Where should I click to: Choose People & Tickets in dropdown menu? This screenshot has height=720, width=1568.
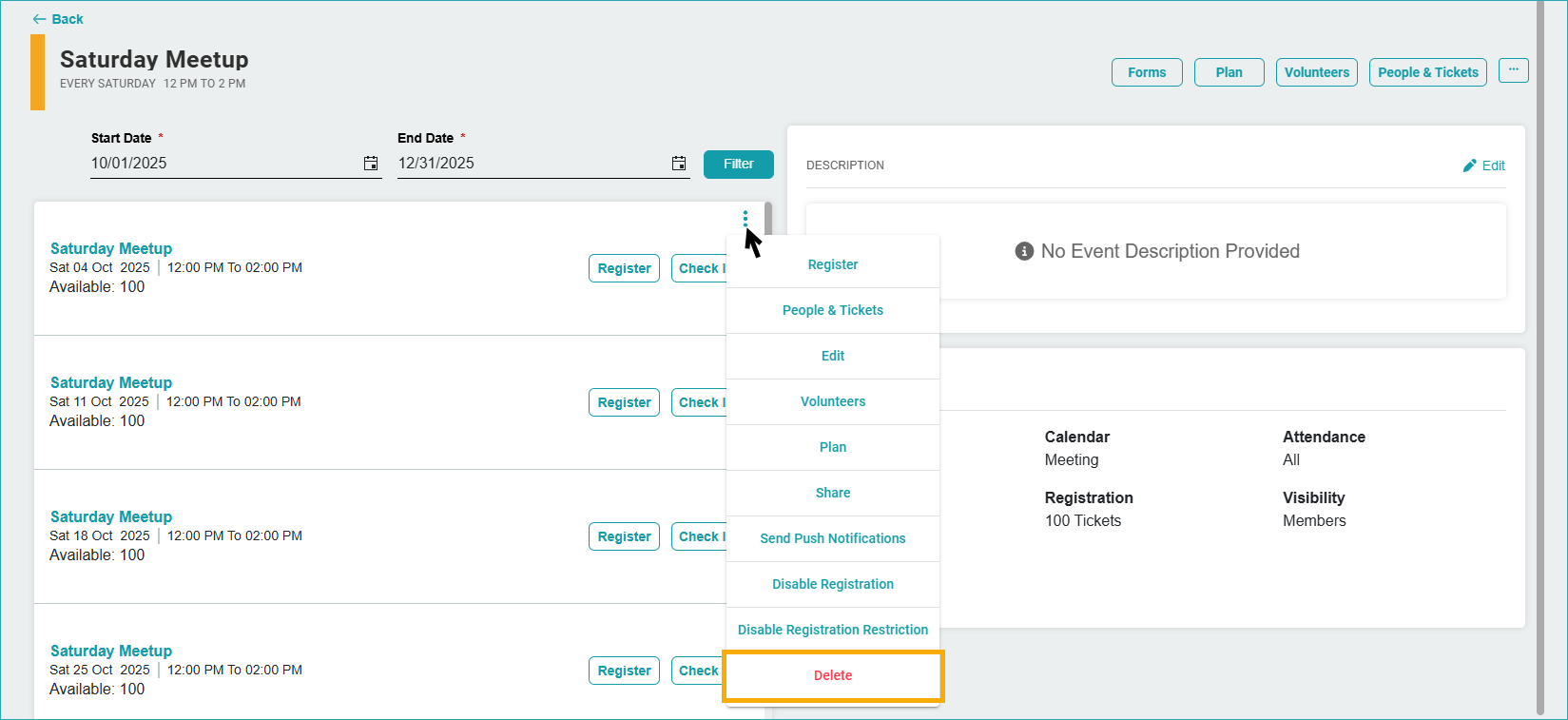pyautogui.click(x=833, y=310)
